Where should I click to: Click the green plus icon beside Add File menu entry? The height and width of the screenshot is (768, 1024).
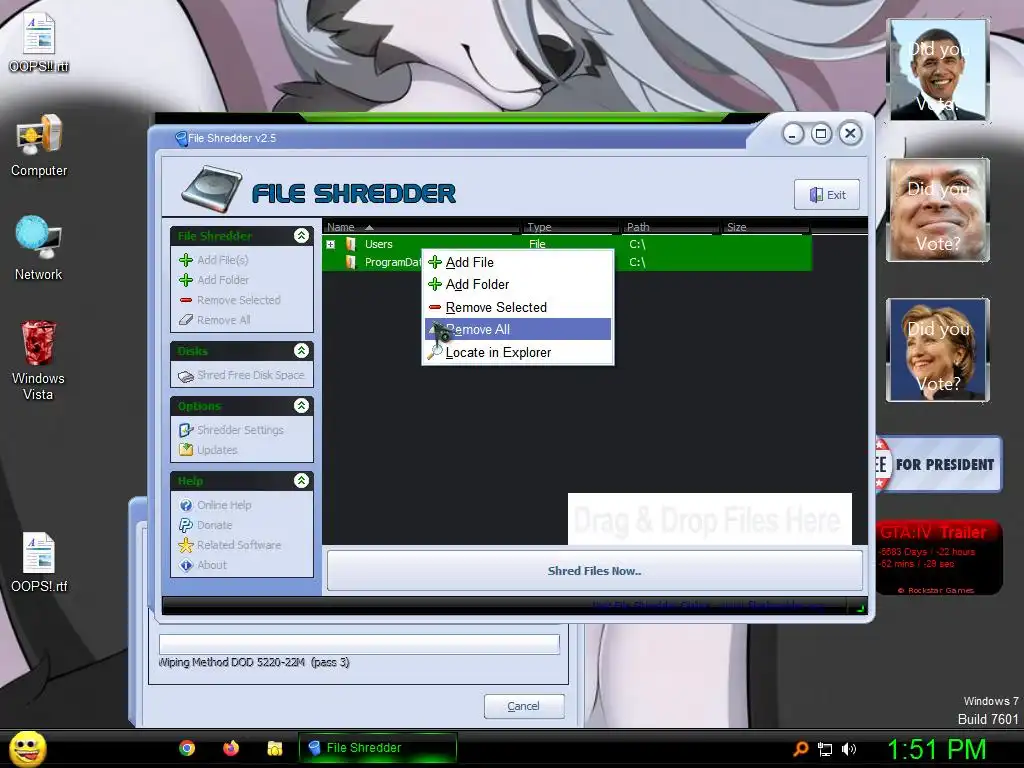click(435, 263)
